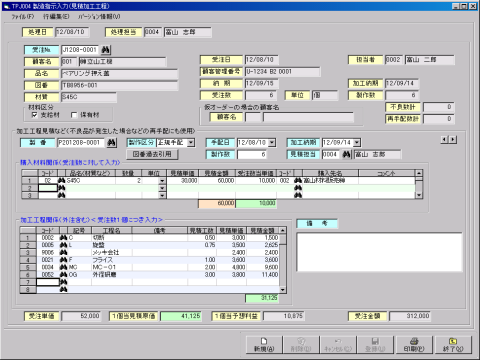Click binoculars lookup icon next to 製番 field

(x=111, y=143)
